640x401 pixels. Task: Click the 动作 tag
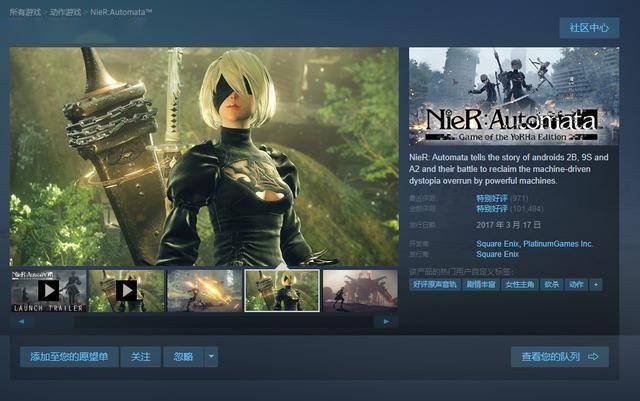point(576,285)
